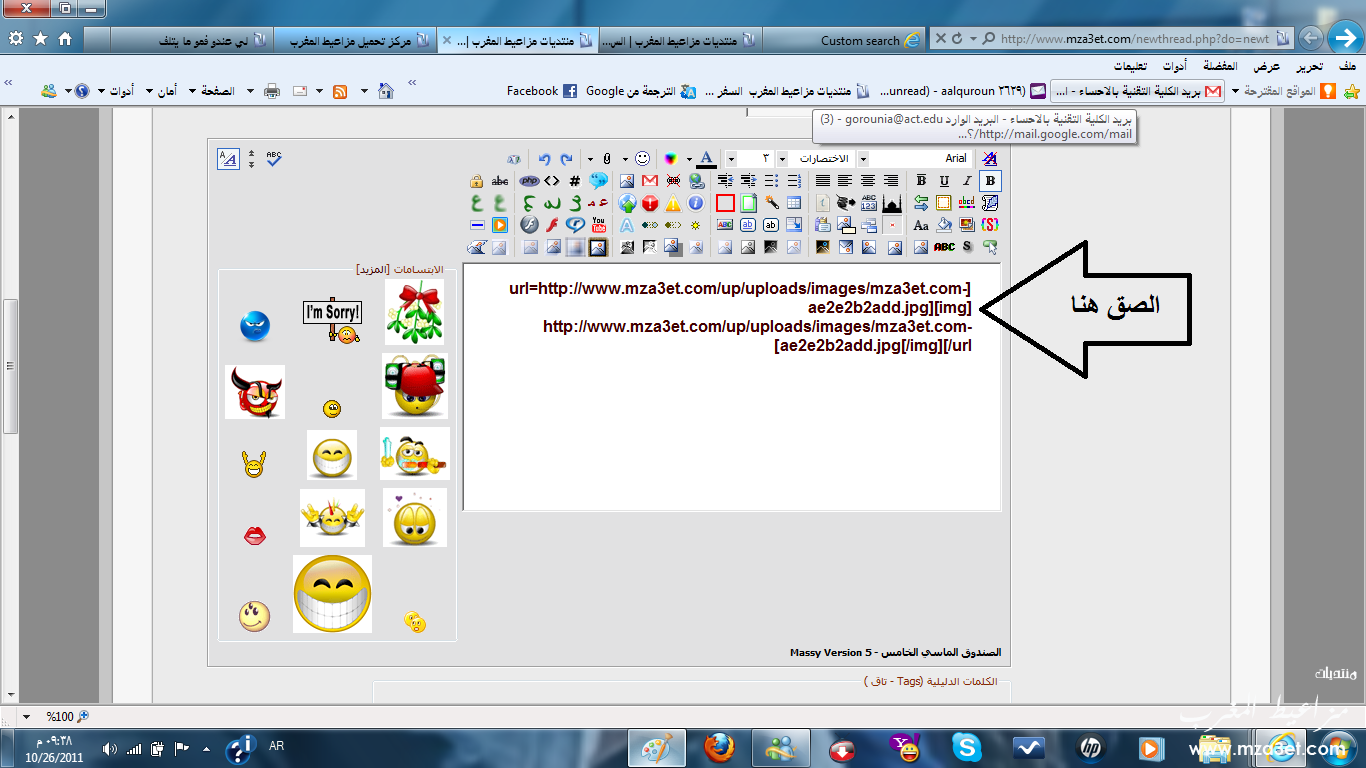Expand the font size dropdown

731,159
